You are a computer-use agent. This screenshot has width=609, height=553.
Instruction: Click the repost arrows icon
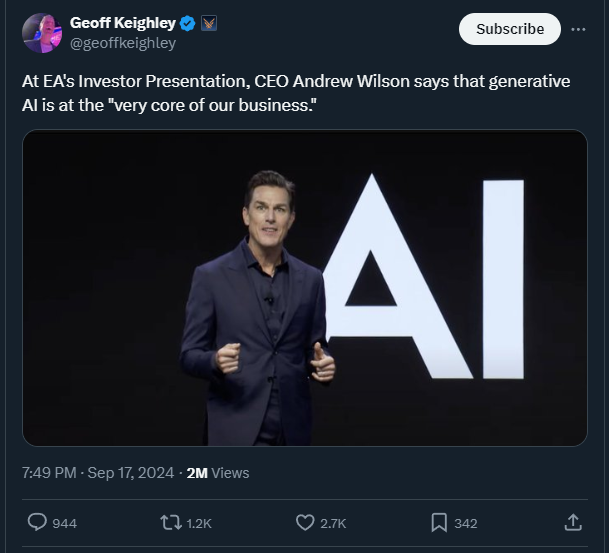tap(171, 522)
